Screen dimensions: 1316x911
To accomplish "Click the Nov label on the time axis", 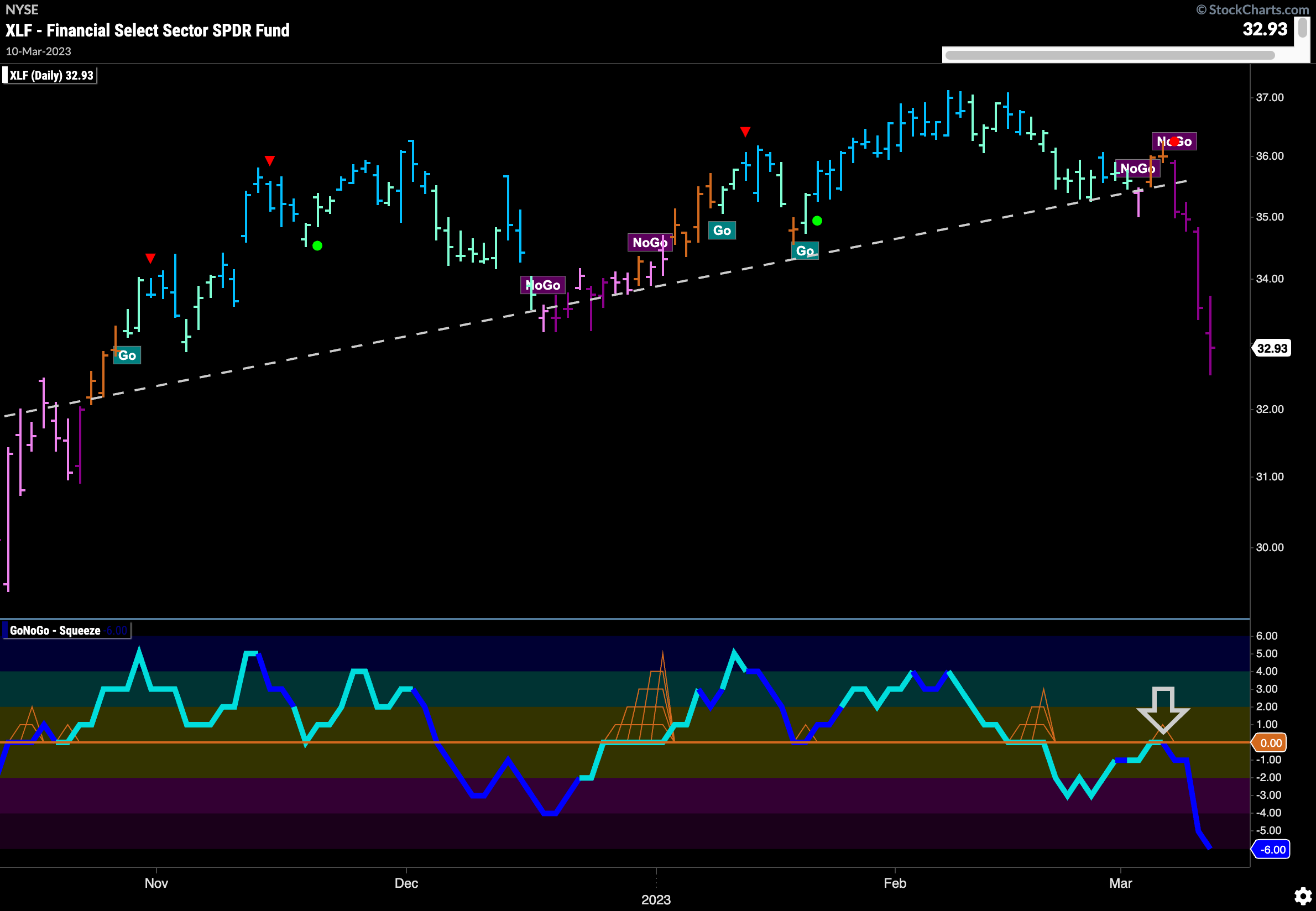I will [x=156, y=883].
